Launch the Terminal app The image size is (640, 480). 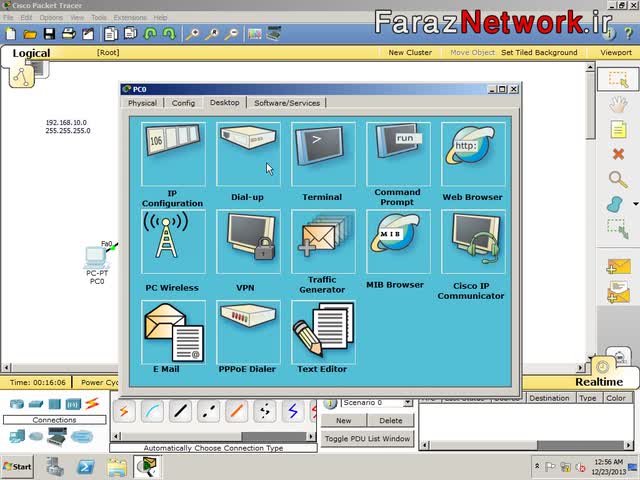click(323, 154)
